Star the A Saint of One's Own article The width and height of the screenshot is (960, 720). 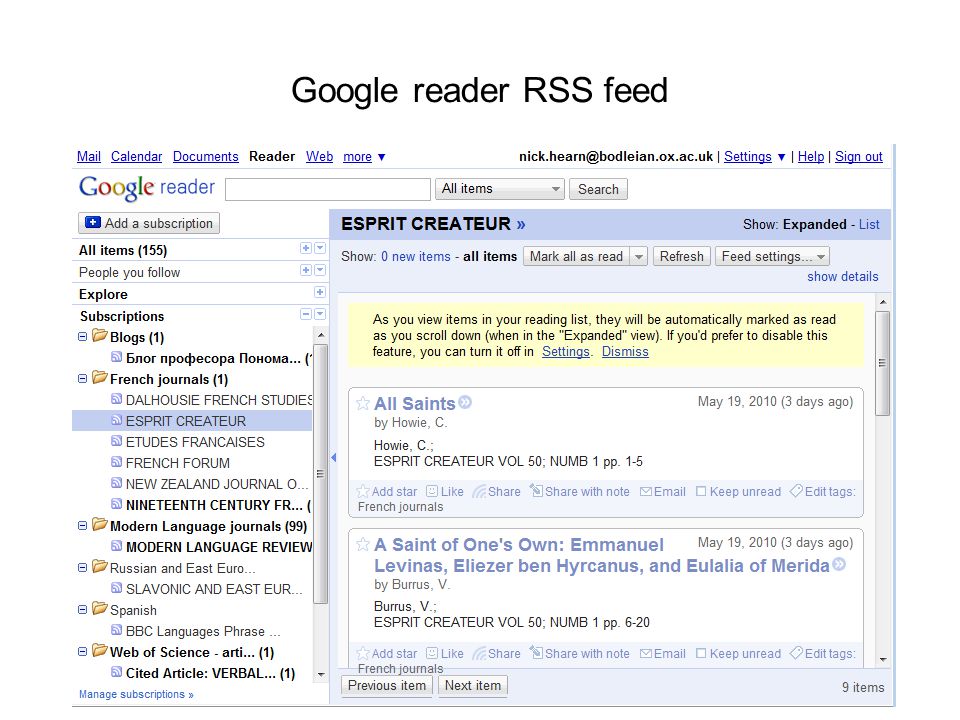(363, 544)
